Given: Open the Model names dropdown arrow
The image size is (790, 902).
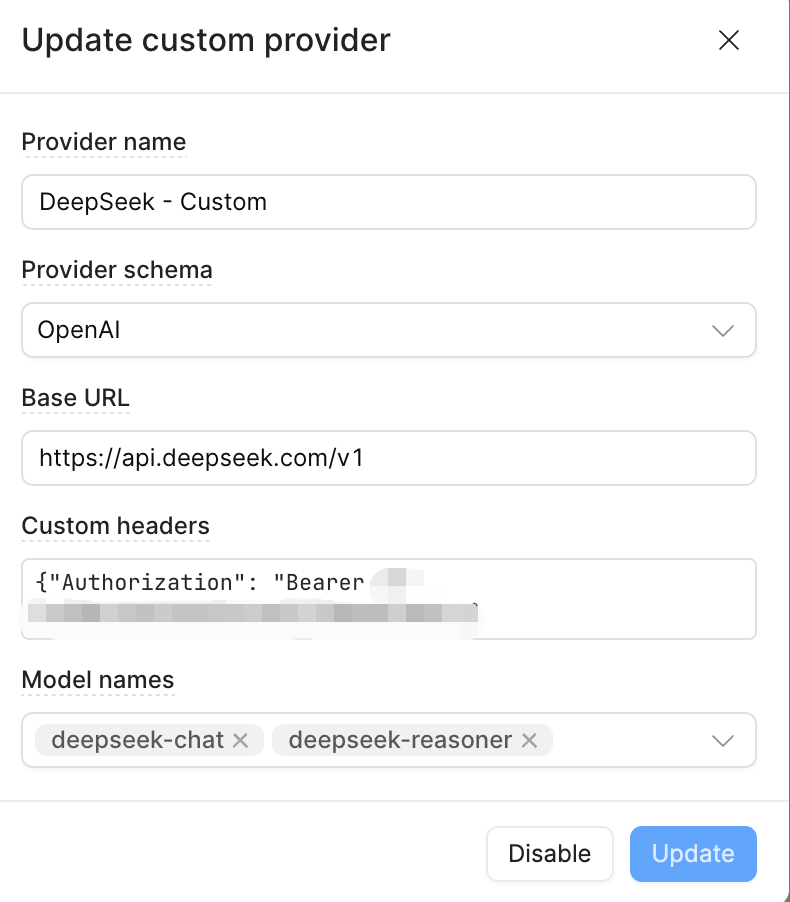Looking at the screenshot, I should [722, 740].
